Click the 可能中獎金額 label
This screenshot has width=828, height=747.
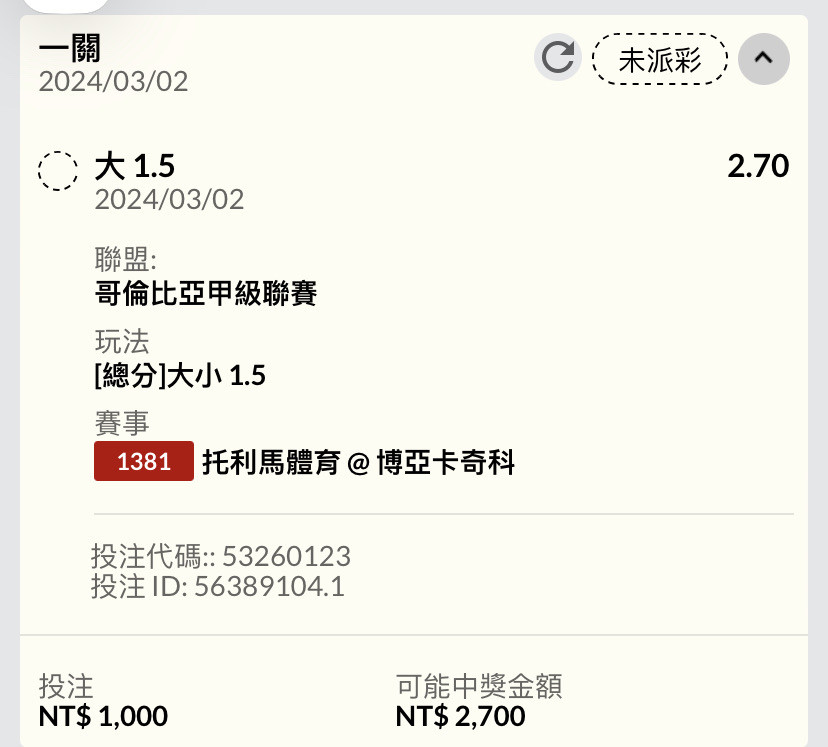pyautogui.click(x=479, y=686)
